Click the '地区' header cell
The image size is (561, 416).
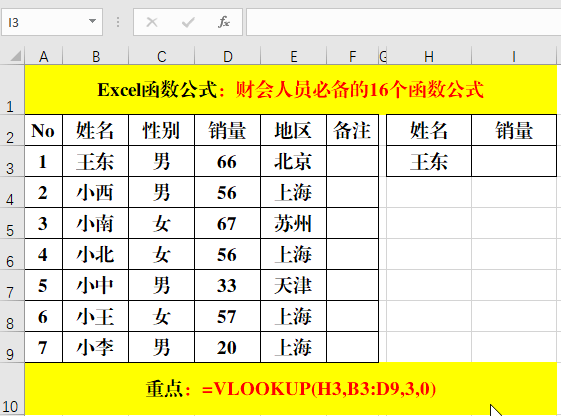tap(293, 130)
